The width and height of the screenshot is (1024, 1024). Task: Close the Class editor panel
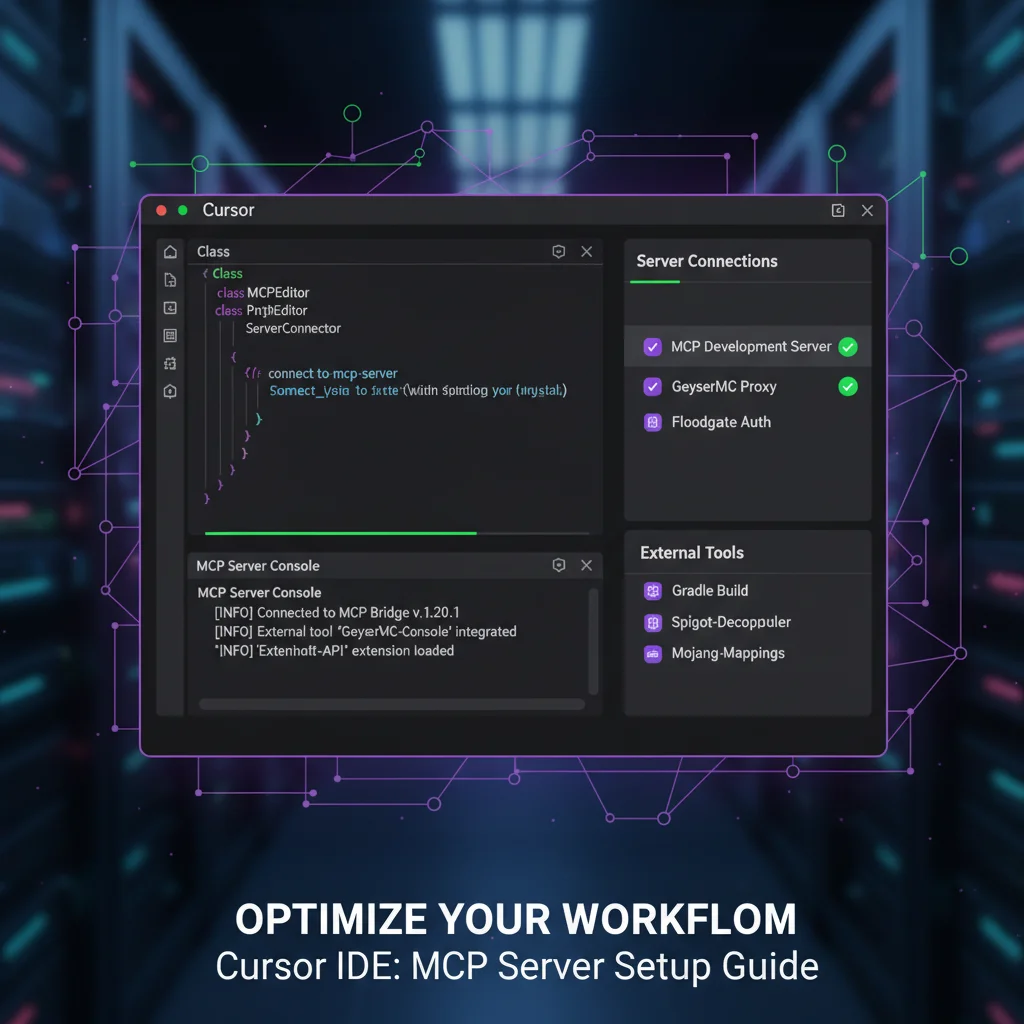point(587,252)
